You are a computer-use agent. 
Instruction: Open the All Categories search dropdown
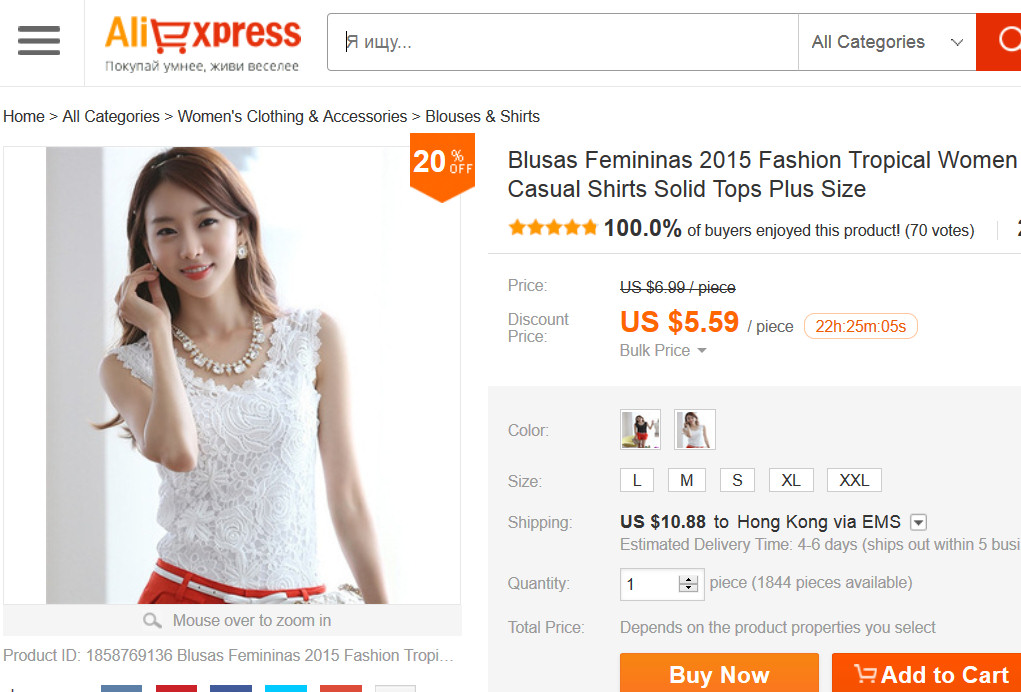[x=886, y=42]
